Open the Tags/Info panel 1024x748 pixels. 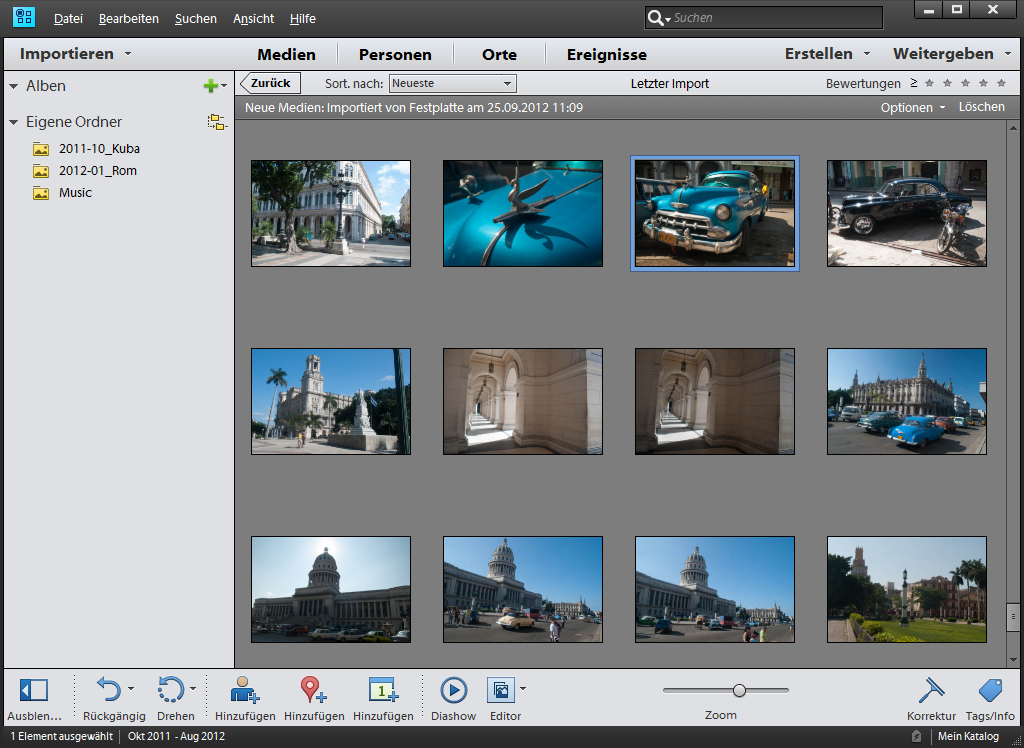tap(990, 690)
